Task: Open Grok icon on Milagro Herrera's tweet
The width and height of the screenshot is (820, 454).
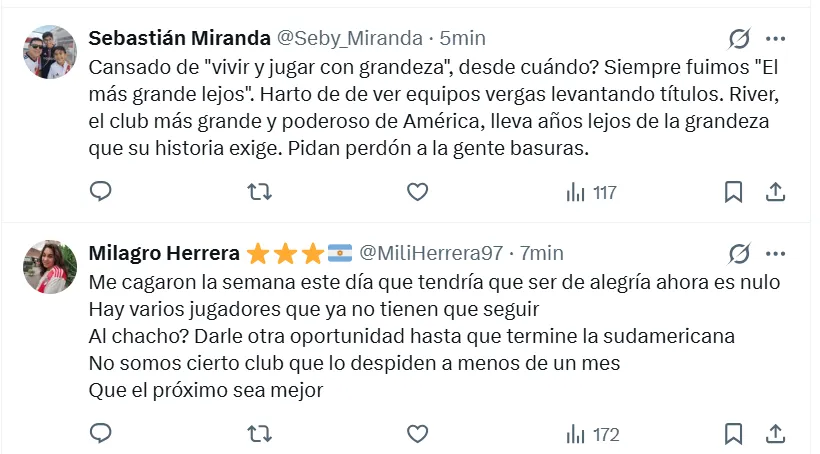Action: [739, 254]
